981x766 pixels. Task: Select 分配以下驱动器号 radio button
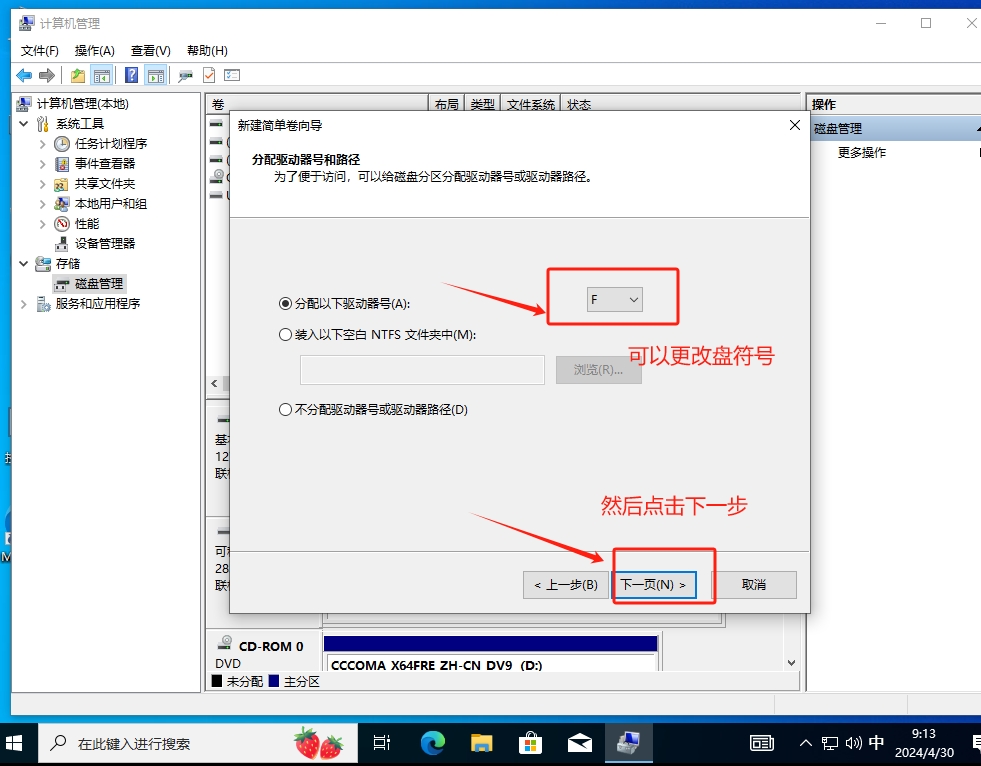285,304
